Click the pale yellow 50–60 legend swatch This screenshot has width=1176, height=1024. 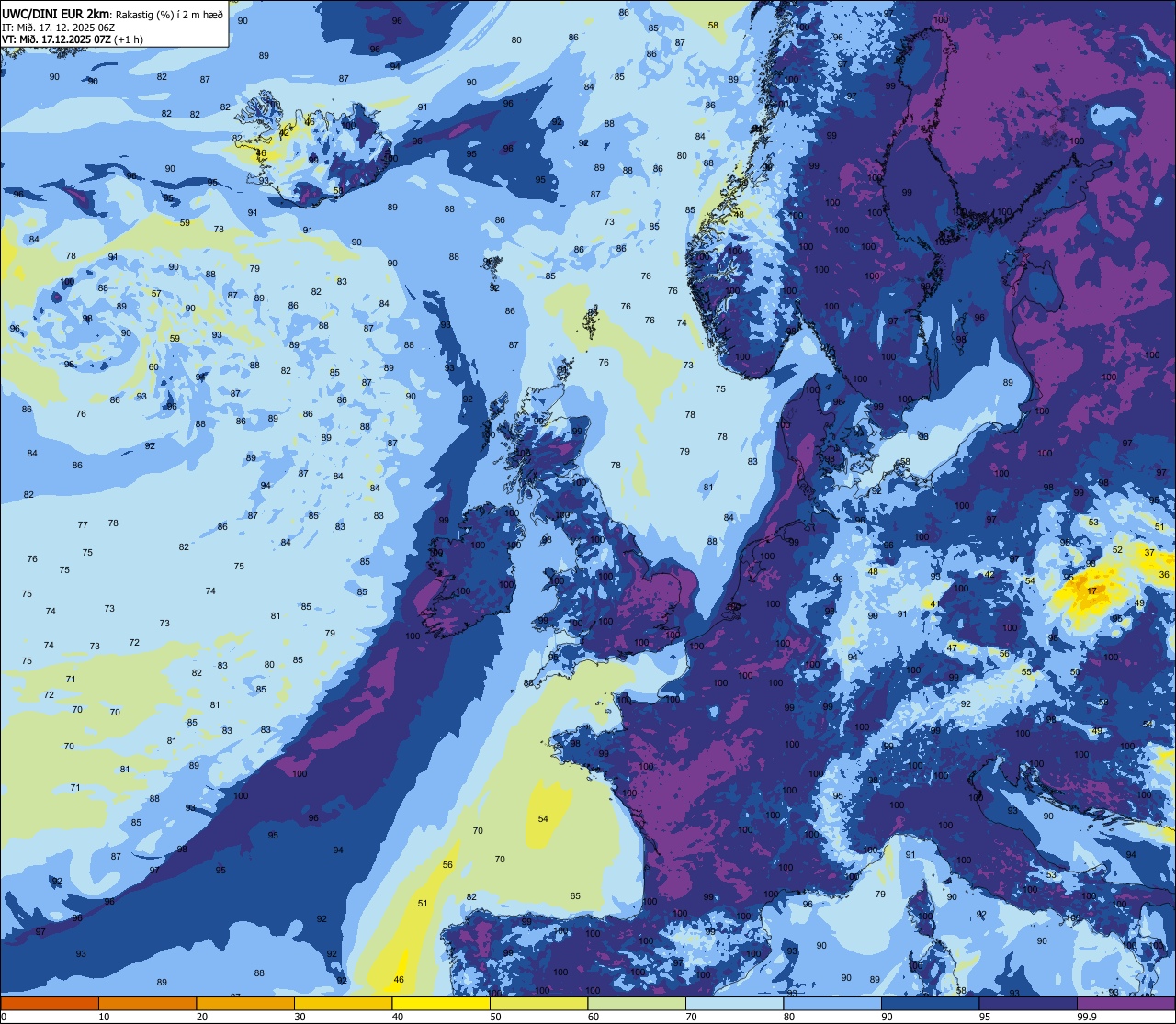point(538,1003)
